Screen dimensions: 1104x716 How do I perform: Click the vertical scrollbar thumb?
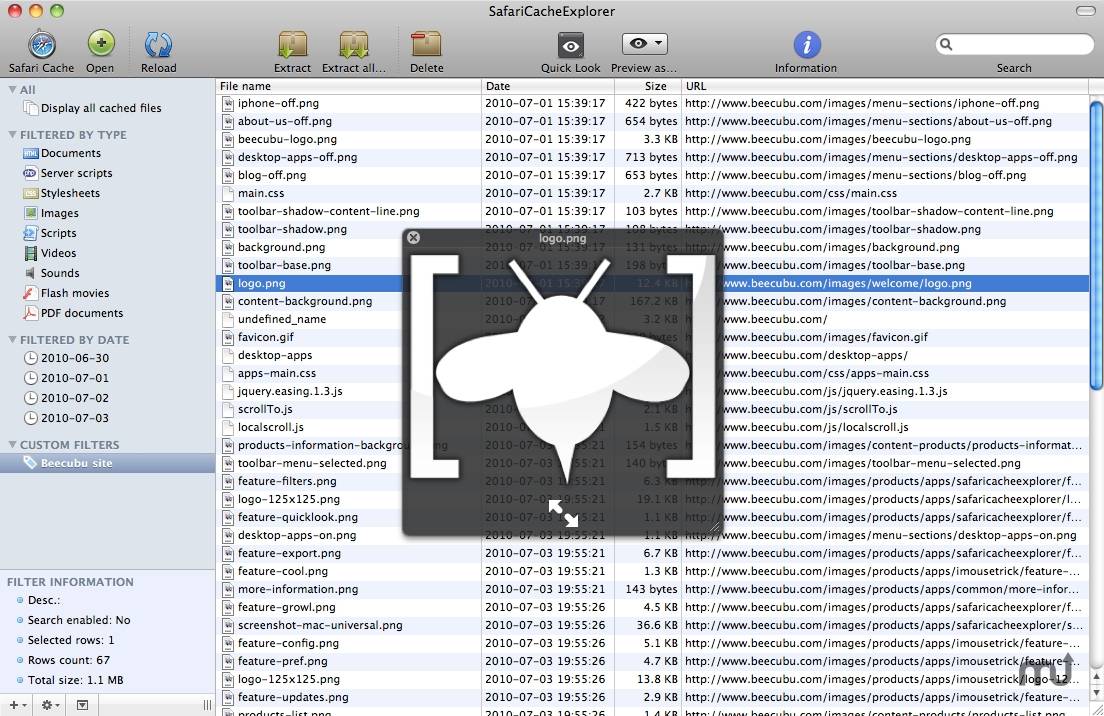[1096, 244]
